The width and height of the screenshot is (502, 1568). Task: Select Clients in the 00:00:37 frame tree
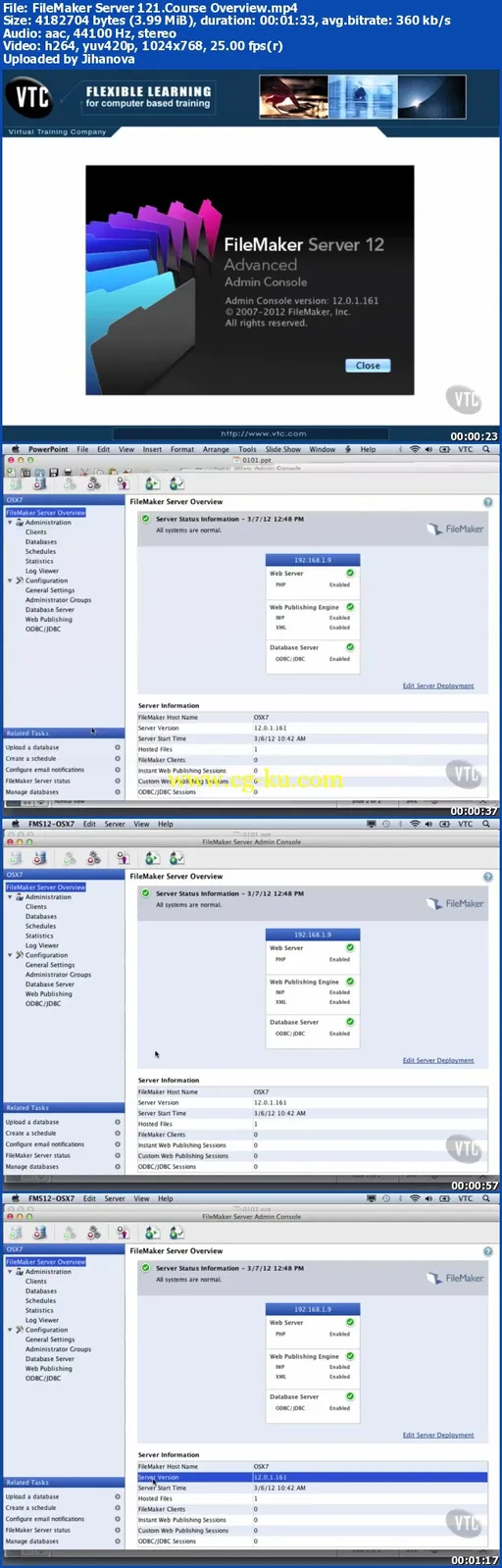tap(36, 532)
